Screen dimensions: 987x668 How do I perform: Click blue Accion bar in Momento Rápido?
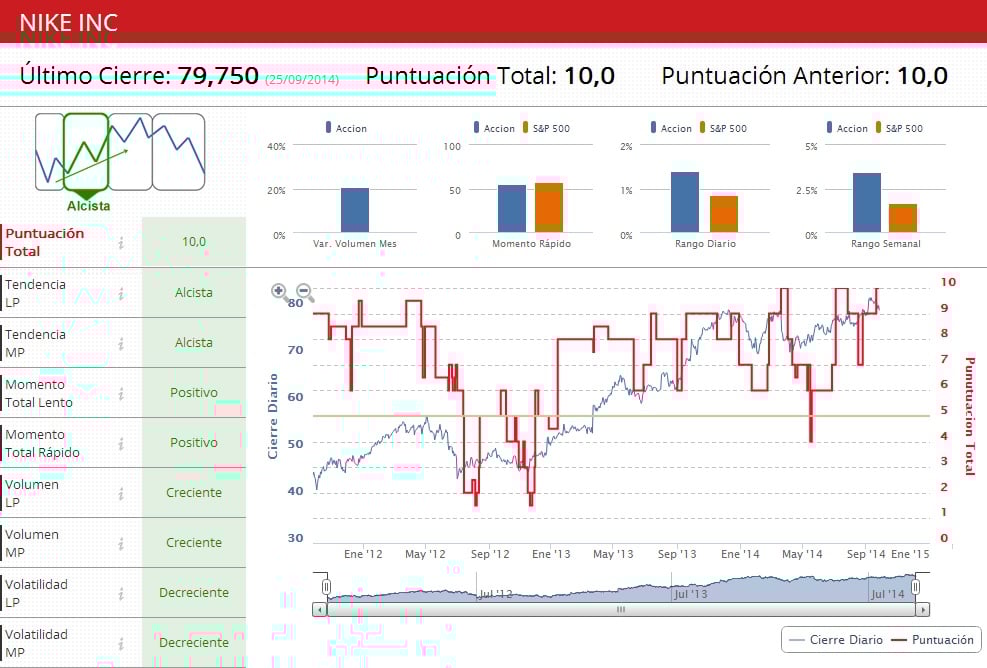click(512, 208)
